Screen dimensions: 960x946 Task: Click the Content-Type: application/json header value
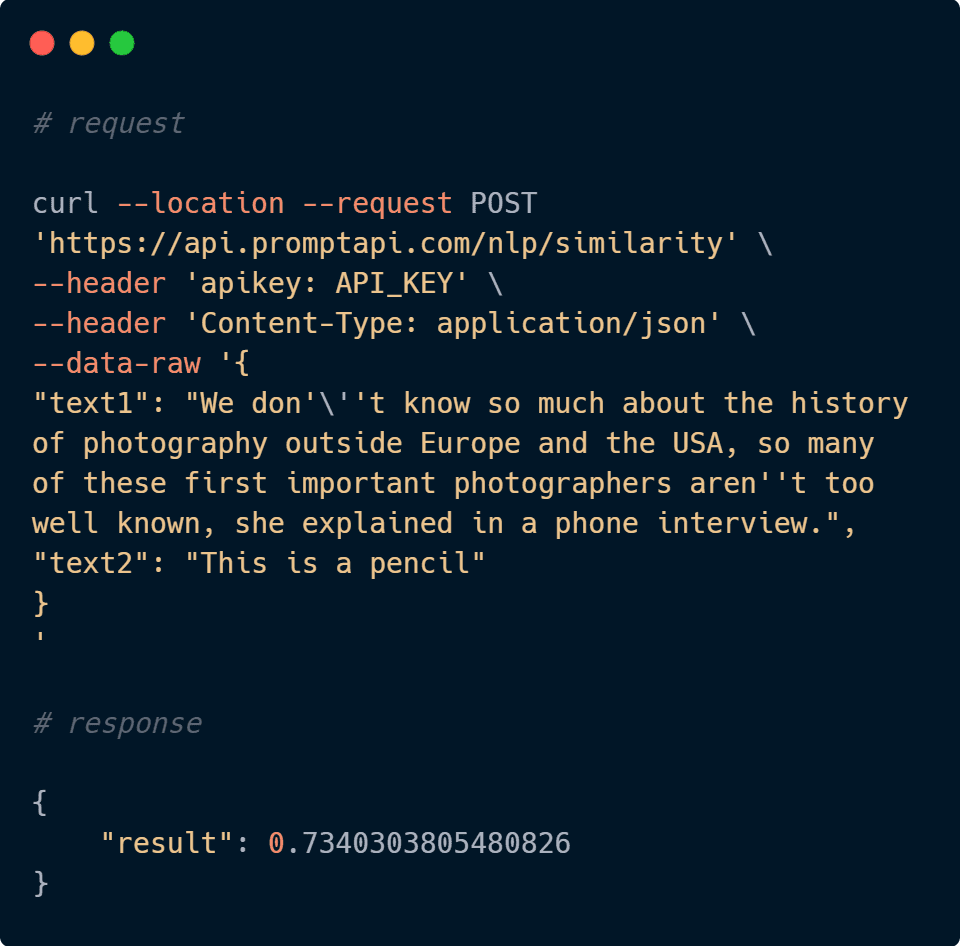click(x=452, y=323)
